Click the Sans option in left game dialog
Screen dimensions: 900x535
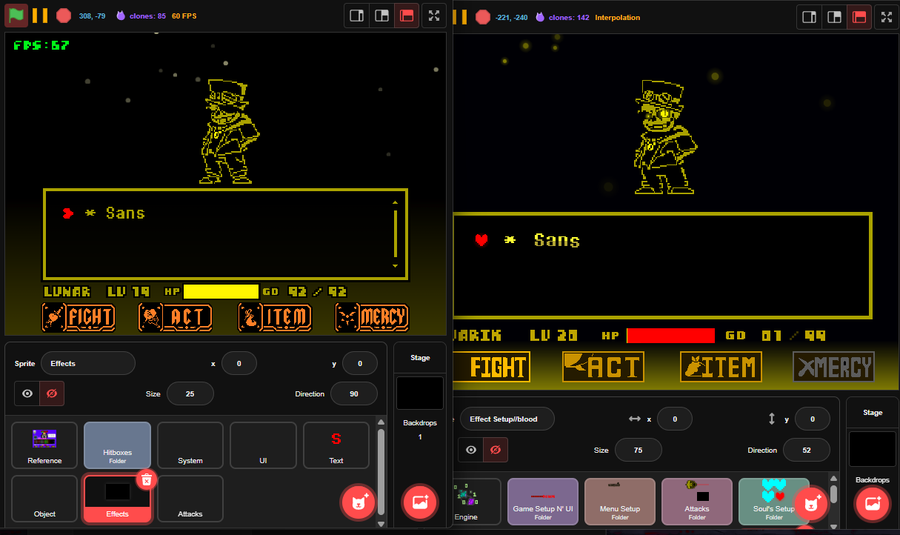(x=126, y=213)
